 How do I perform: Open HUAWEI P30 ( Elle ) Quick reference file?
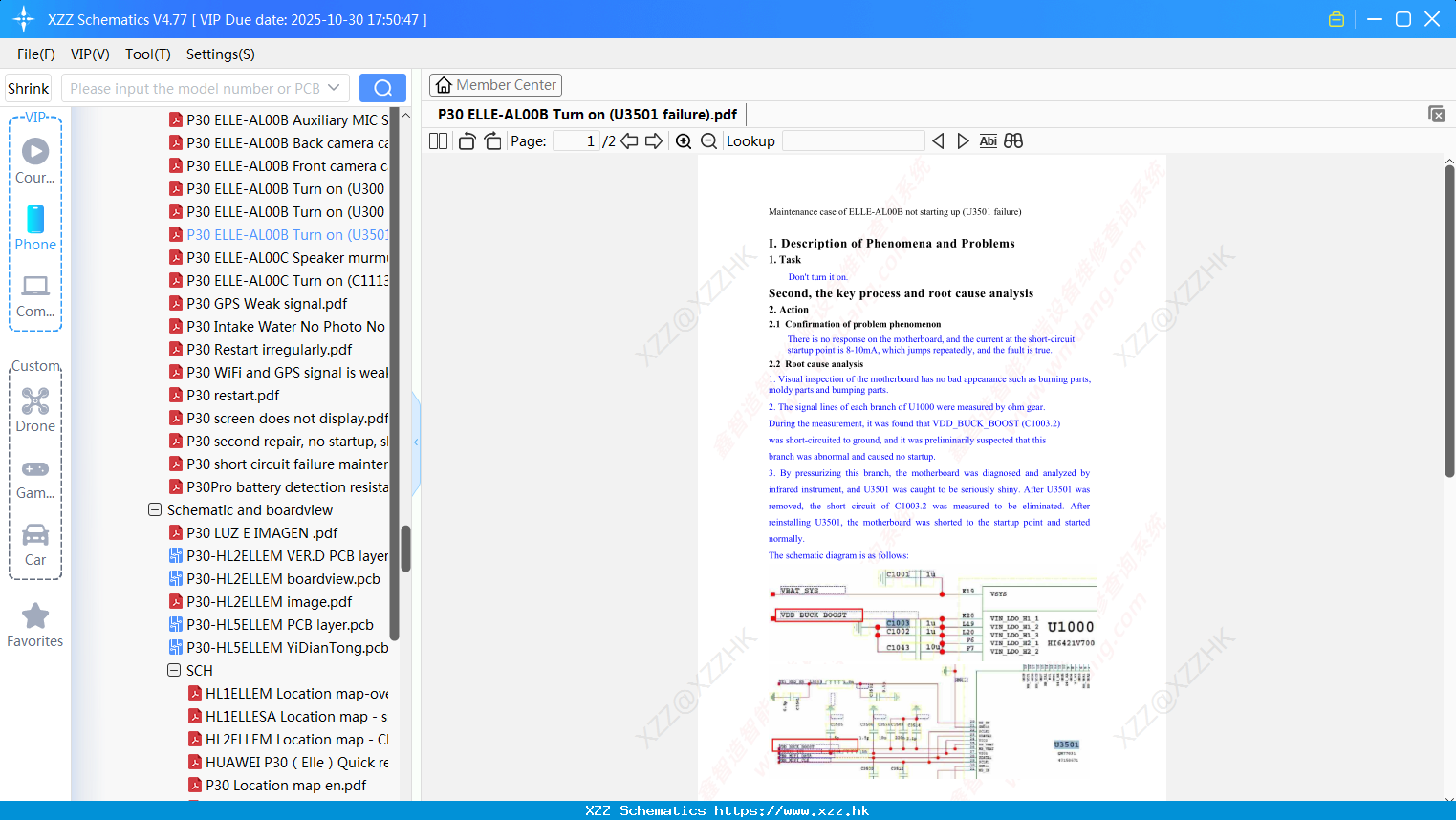(x=288, y=763)
